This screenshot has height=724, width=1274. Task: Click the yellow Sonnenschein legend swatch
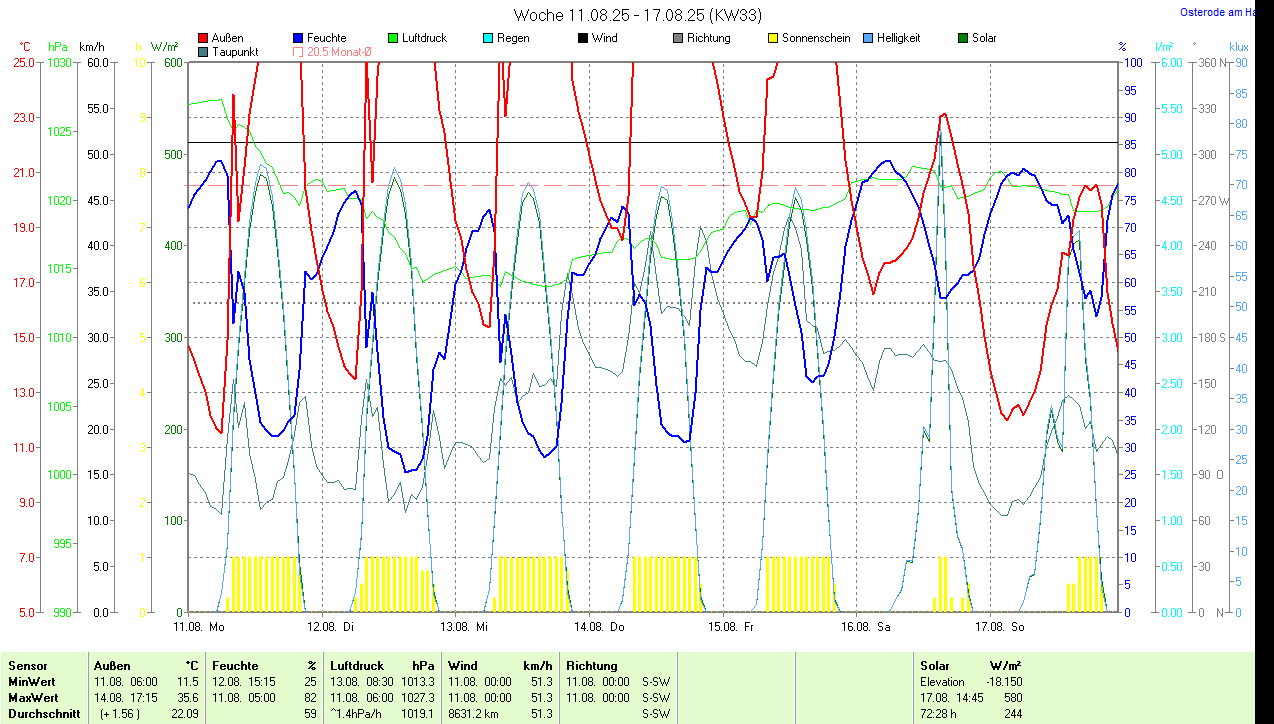coord(773,38)
